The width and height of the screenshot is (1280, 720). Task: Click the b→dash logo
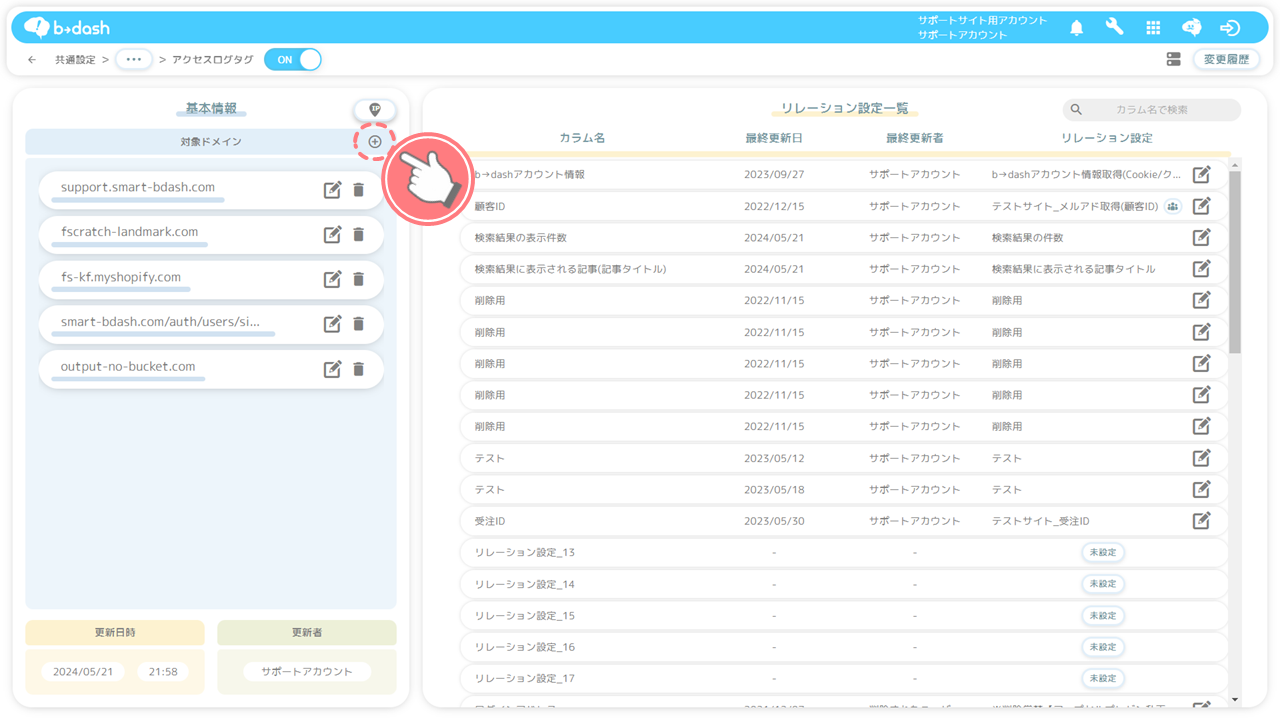tap(67, 28)
